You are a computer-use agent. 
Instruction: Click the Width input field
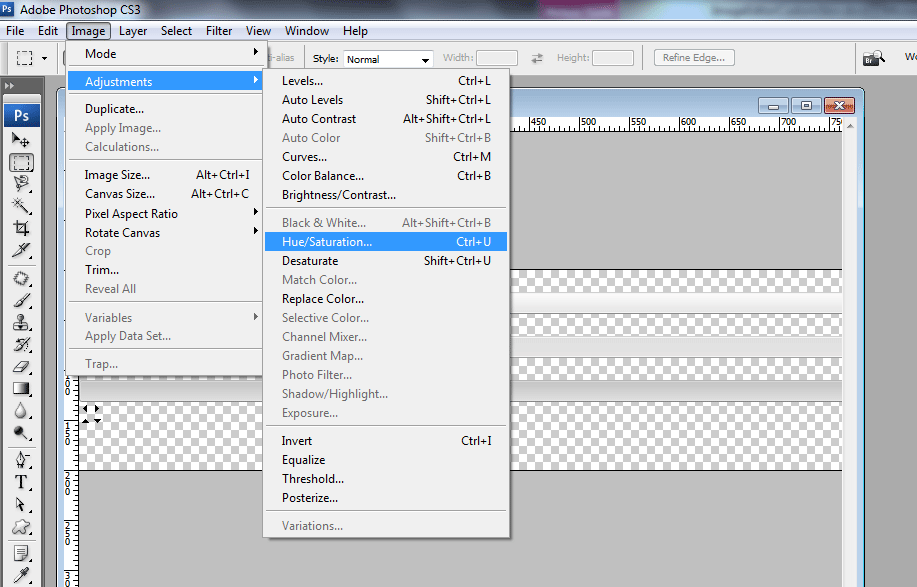click(497, 58)
